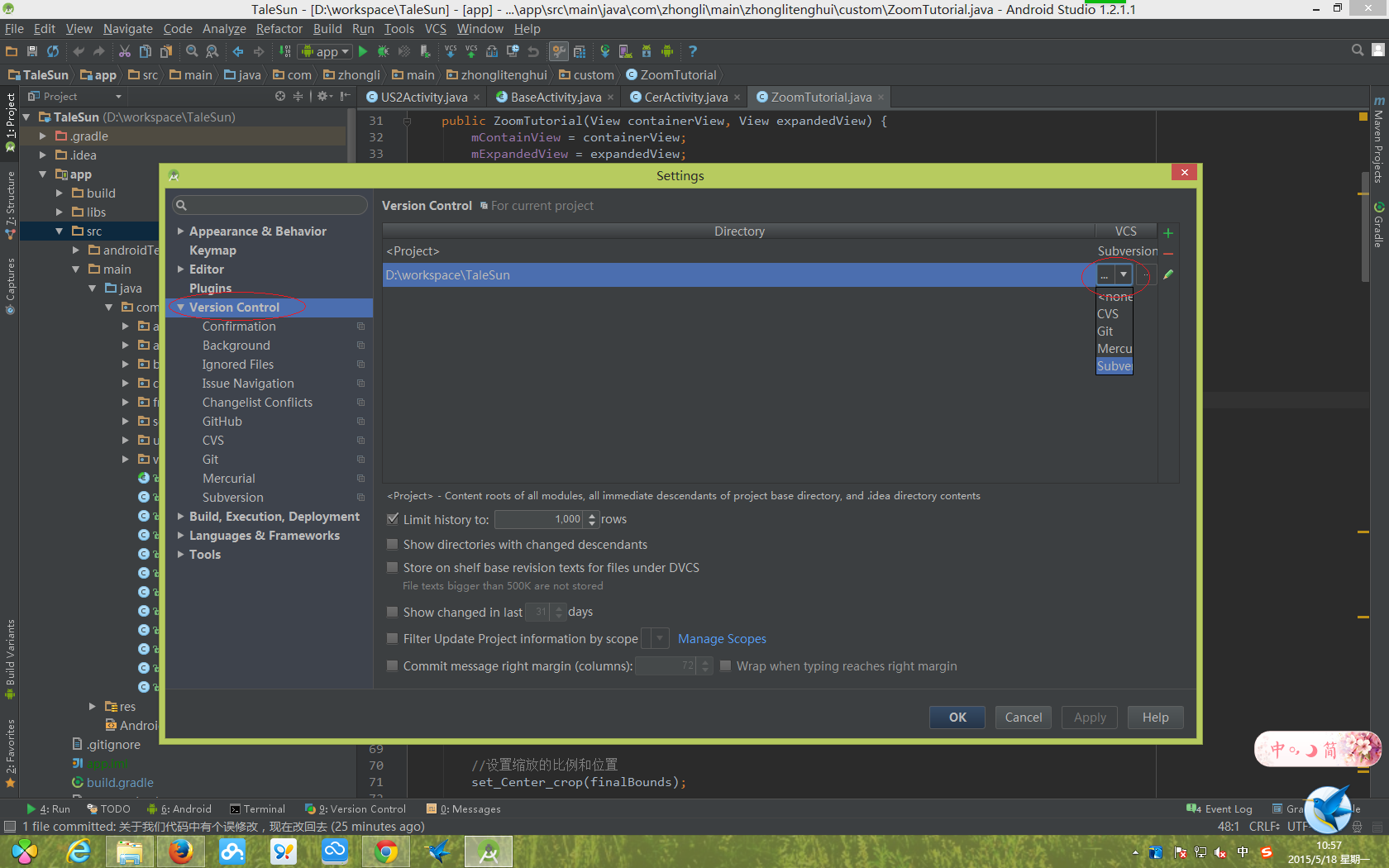Click the VCS Update Project icon
This screenshot has height=868, width=1389.
[x=451, y=51]
